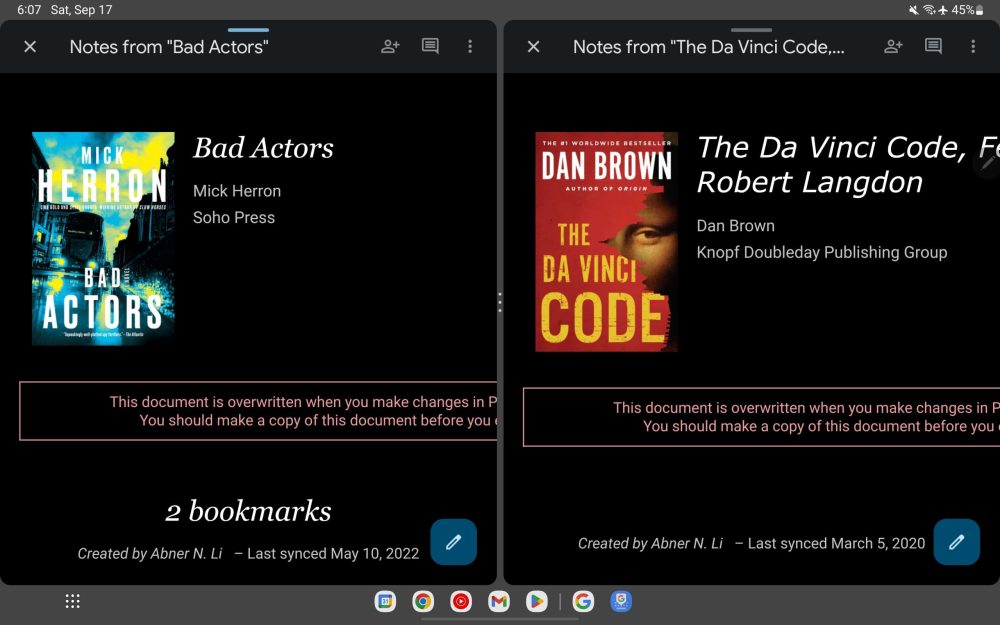1000x625 pixels.
Task: Tap the edit pencil in Da Vinci Code pane
Action: click(956, 542)
